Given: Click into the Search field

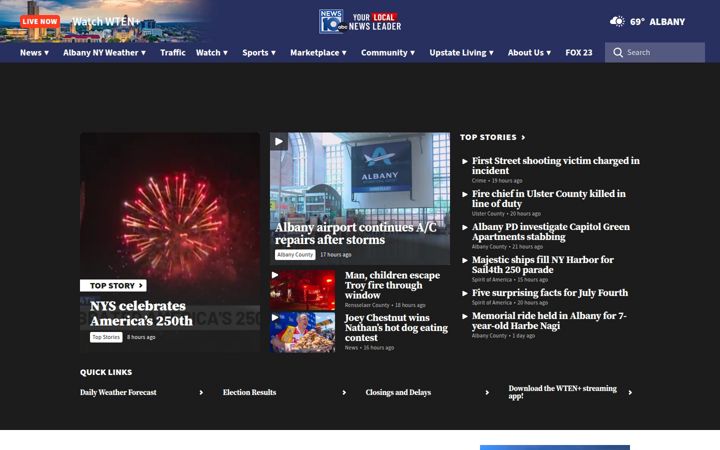Looking at the screenshot, I should tap(654, 52).
